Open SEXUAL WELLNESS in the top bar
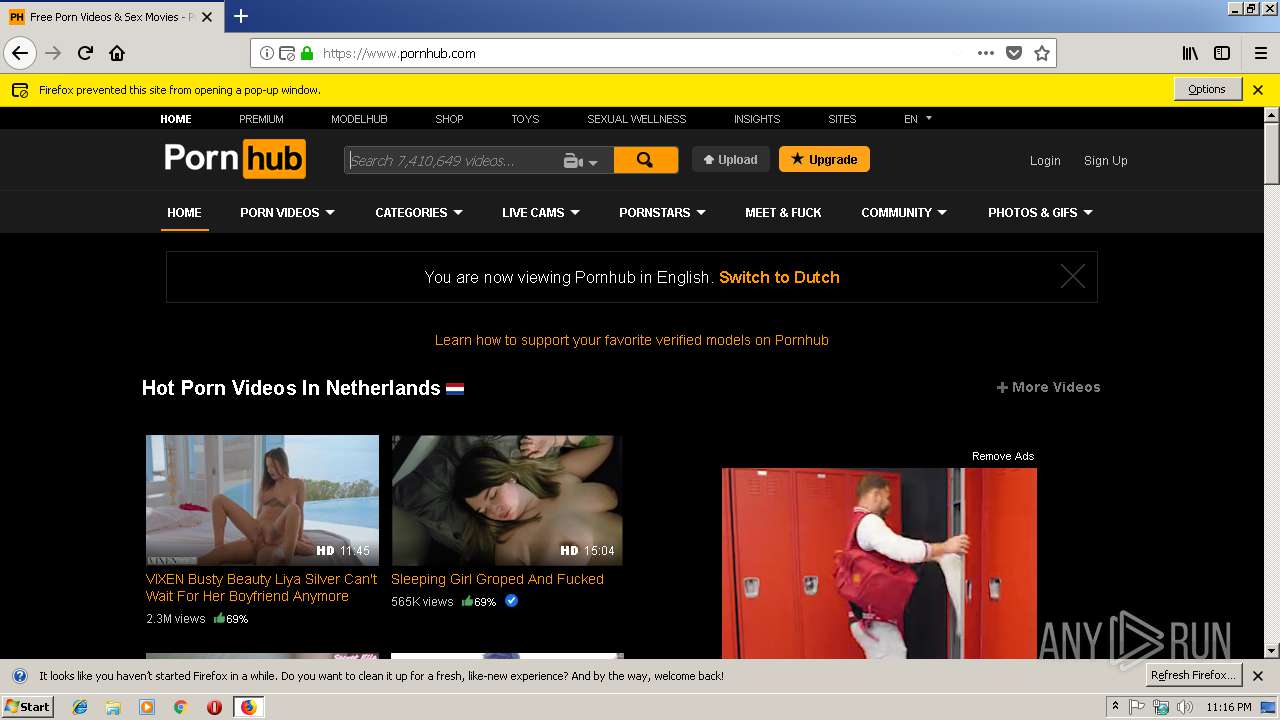 point(636,119)
